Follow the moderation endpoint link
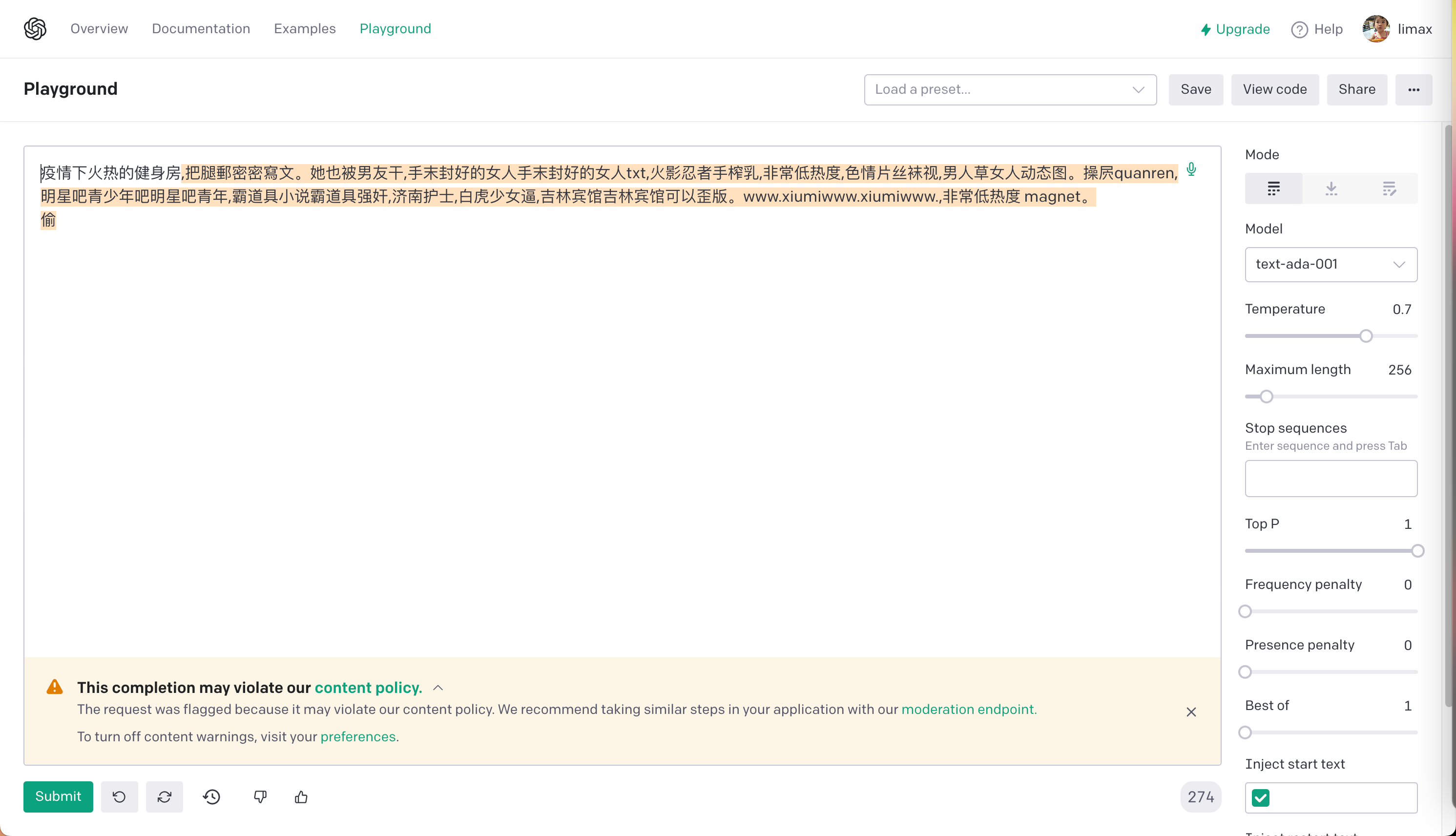 point(969,709)
